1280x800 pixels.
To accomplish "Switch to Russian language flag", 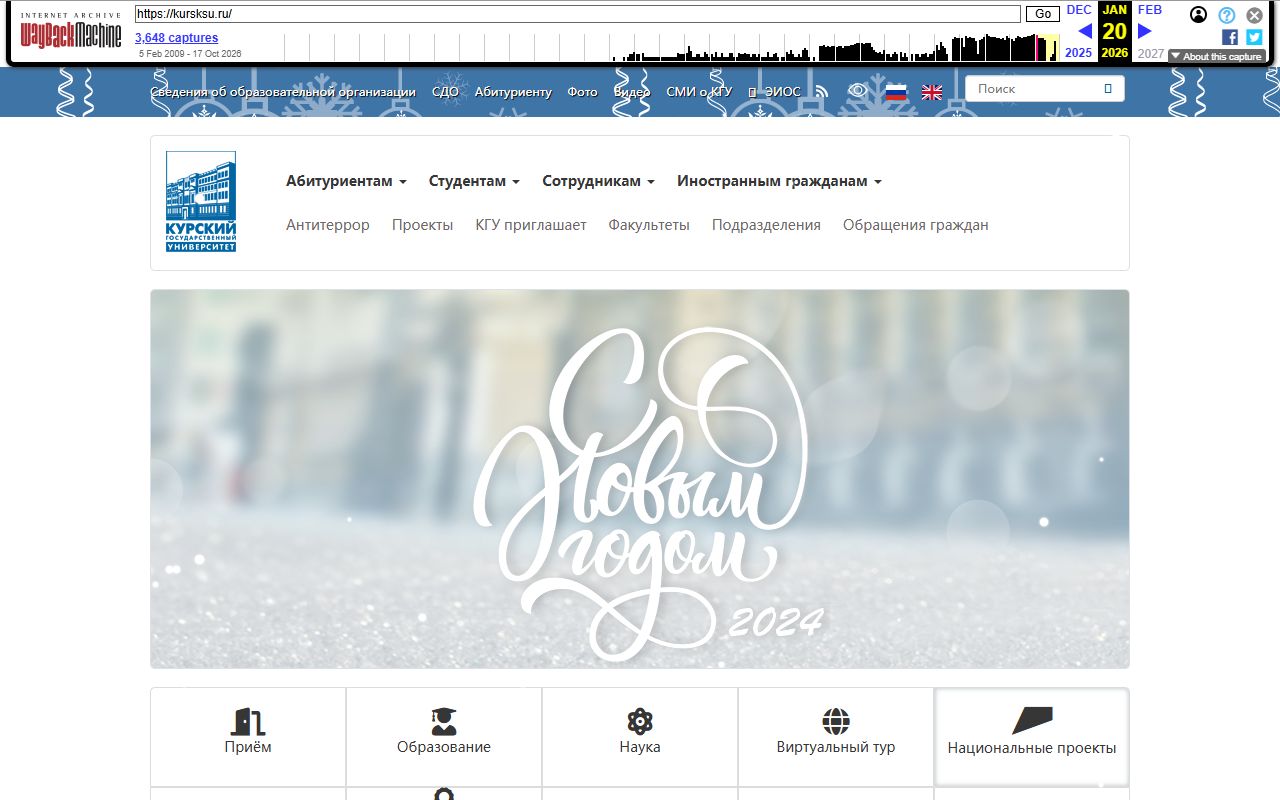I will pos(896,92).
